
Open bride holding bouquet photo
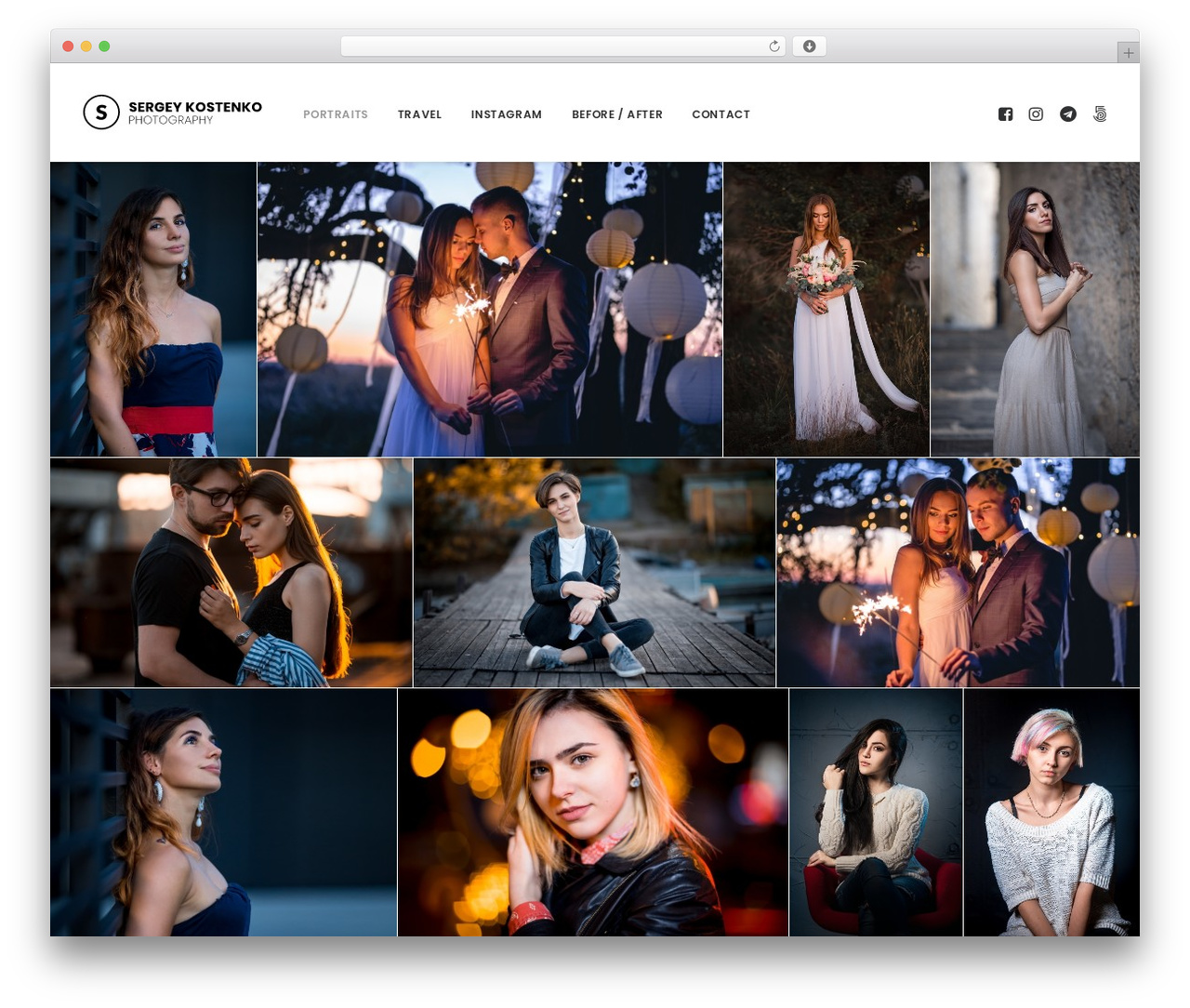point(826,309)
